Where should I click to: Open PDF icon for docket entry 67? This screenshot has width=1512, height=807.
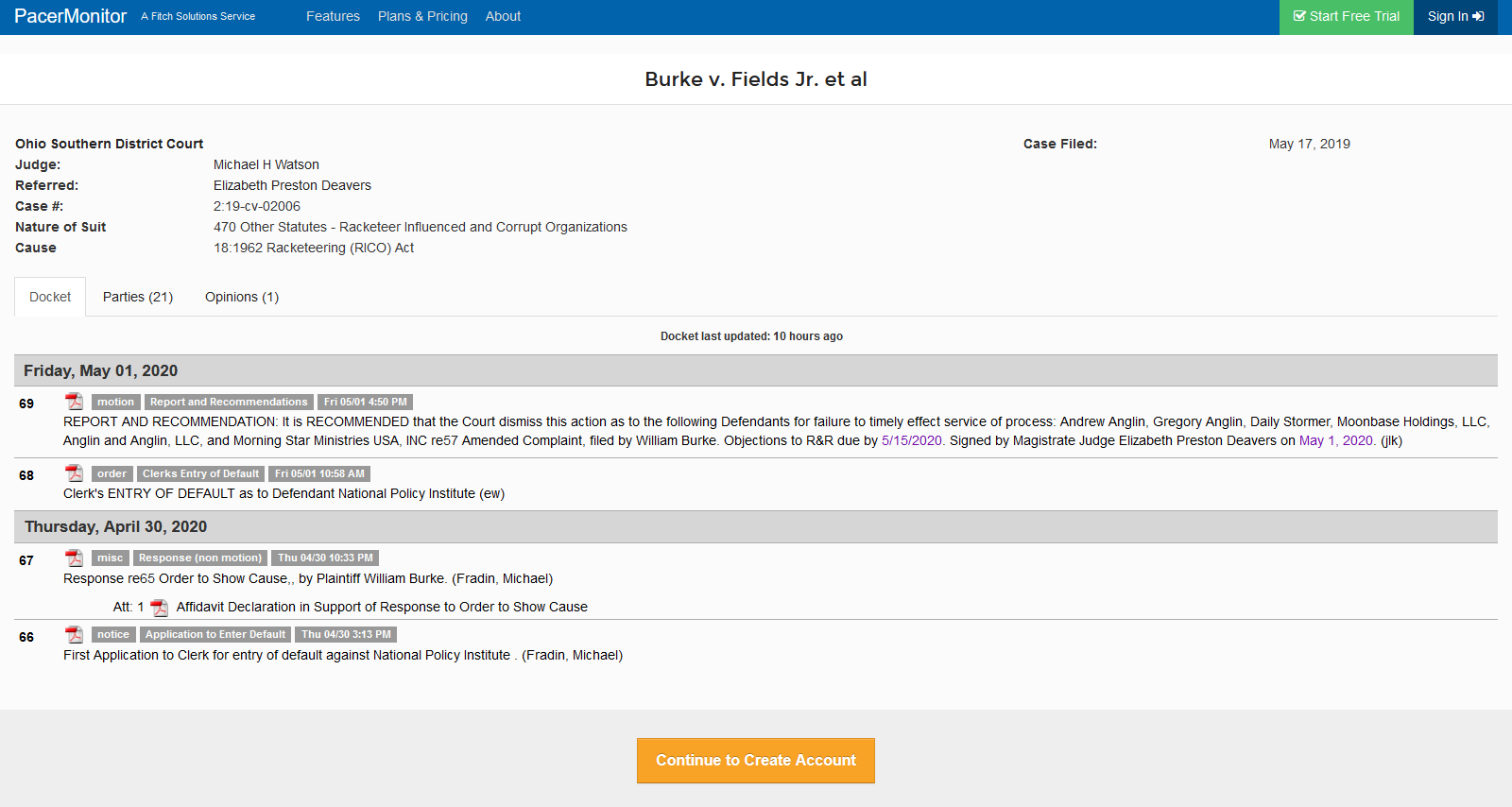(x=74, y=558)
